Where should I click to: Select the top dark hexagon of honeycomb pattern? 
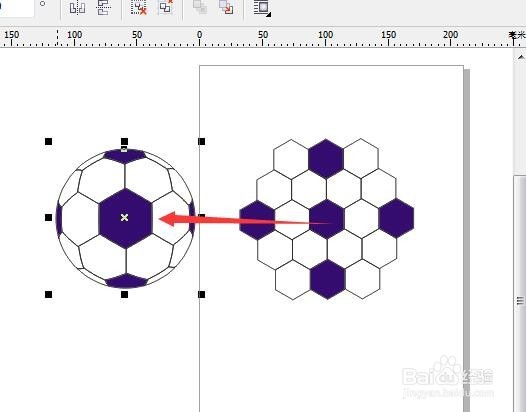(x=326, y=159)
